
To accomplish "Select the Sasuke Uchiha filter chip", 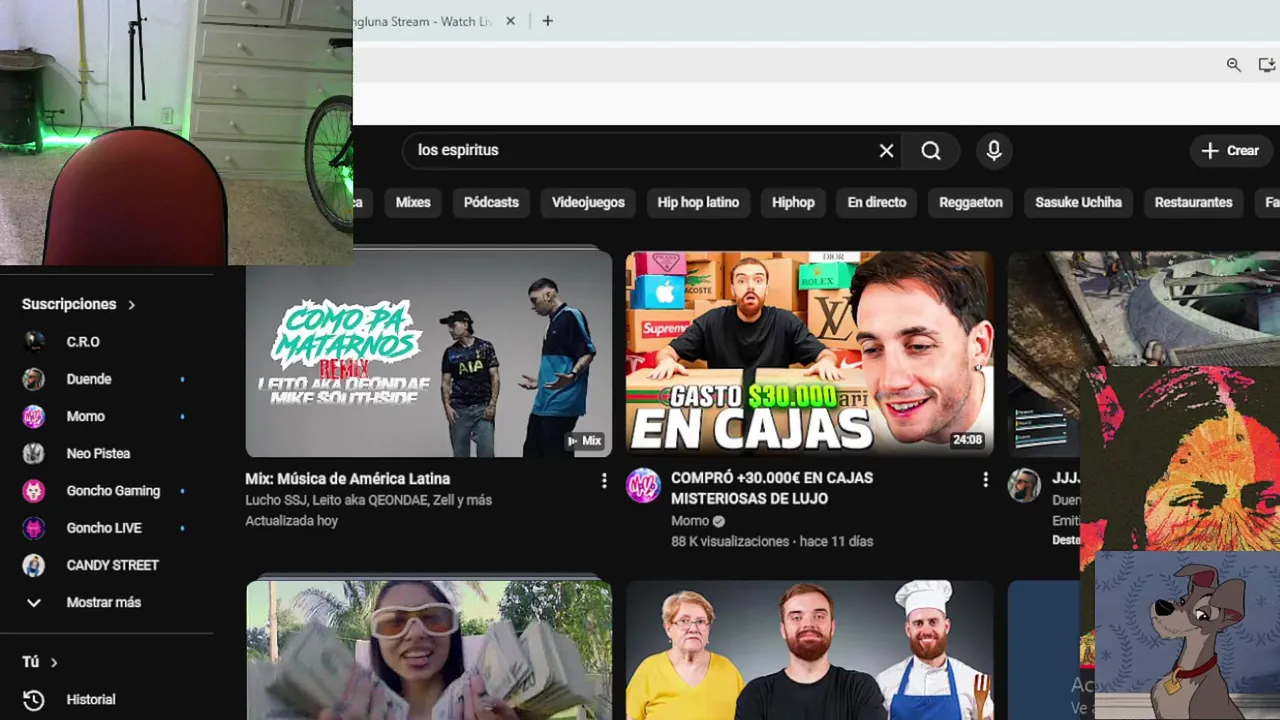I will coord(1078,202).
